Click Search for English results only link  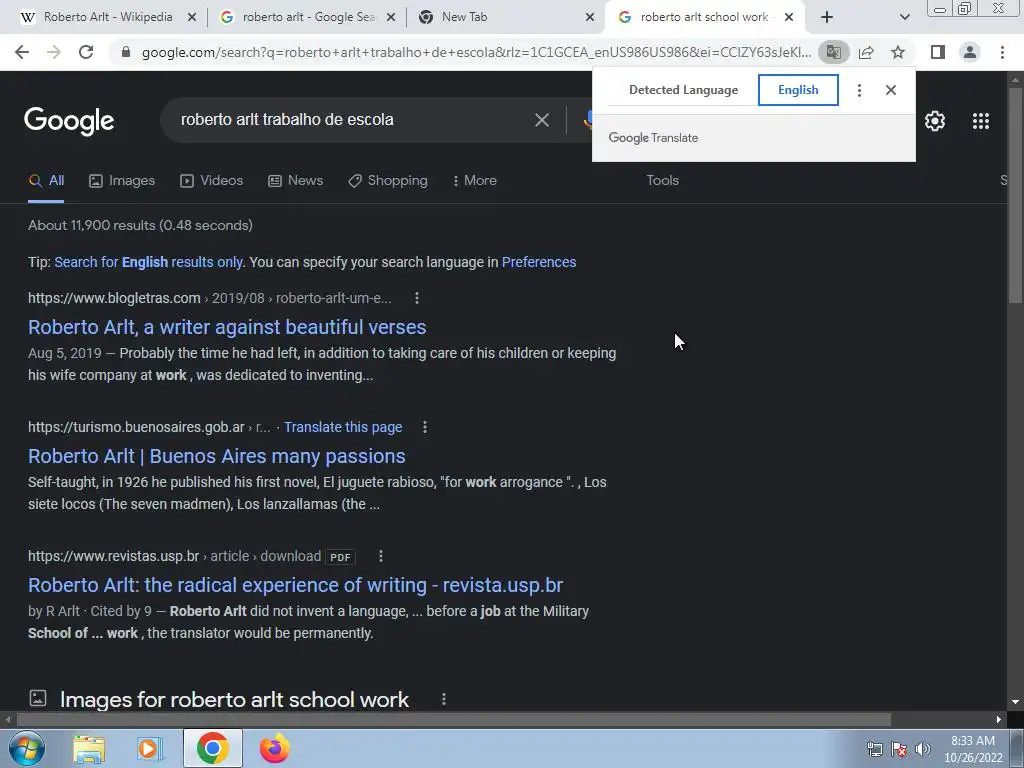point(148,263)
